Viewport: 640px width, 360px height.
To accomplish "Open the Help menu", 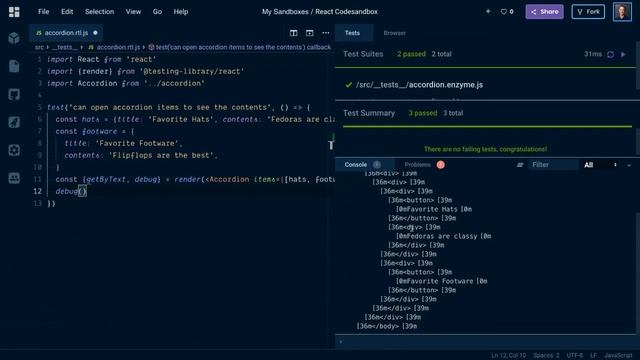I will tap(180, 12).
